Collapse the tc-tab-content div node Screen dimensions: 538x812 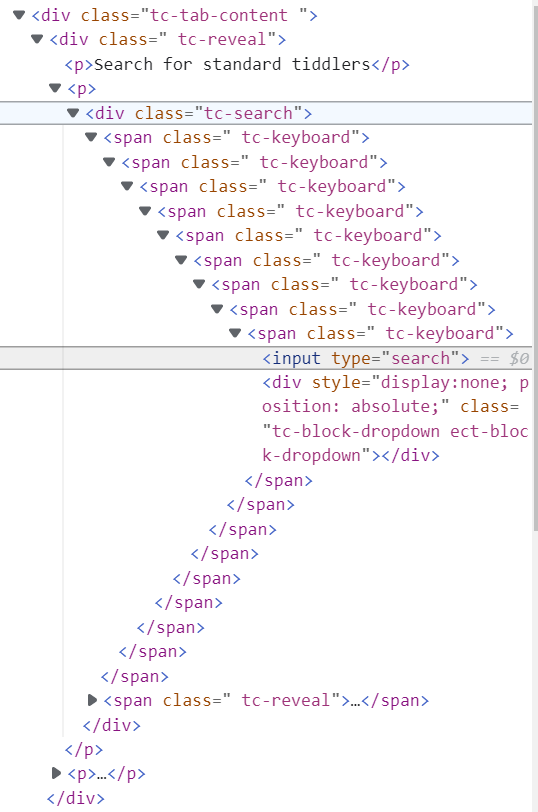(x=19, y=14)
